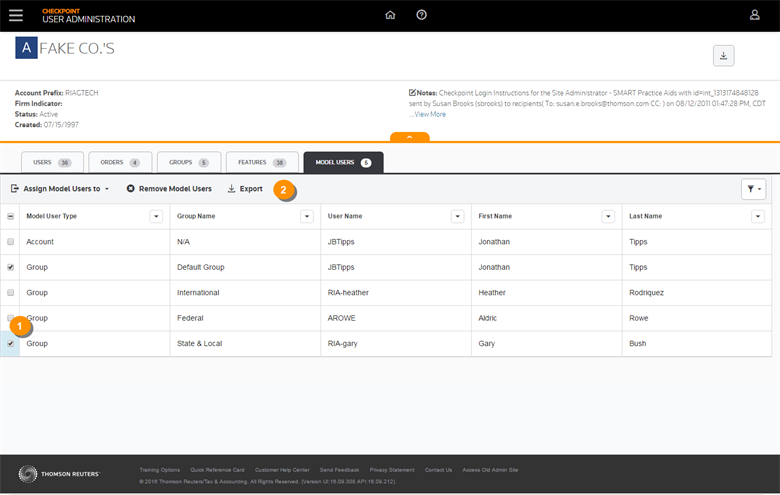Image resolution: width=780 pixels, height=495 pixels.
Task: Switch to the Features tab
Action: tap(258, 162)
